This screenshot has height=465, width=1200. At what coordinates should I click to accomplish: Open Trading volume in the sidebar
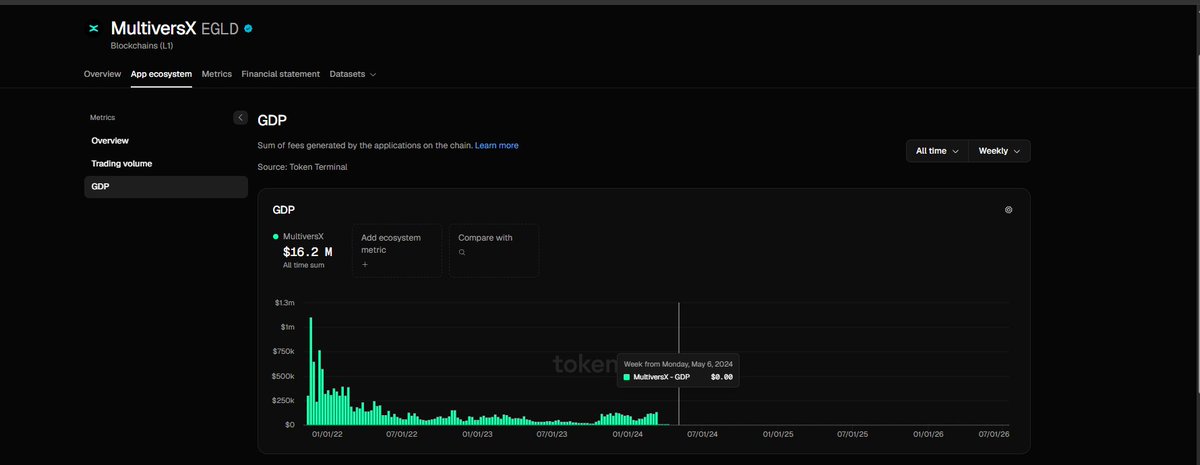pos(165,163)
